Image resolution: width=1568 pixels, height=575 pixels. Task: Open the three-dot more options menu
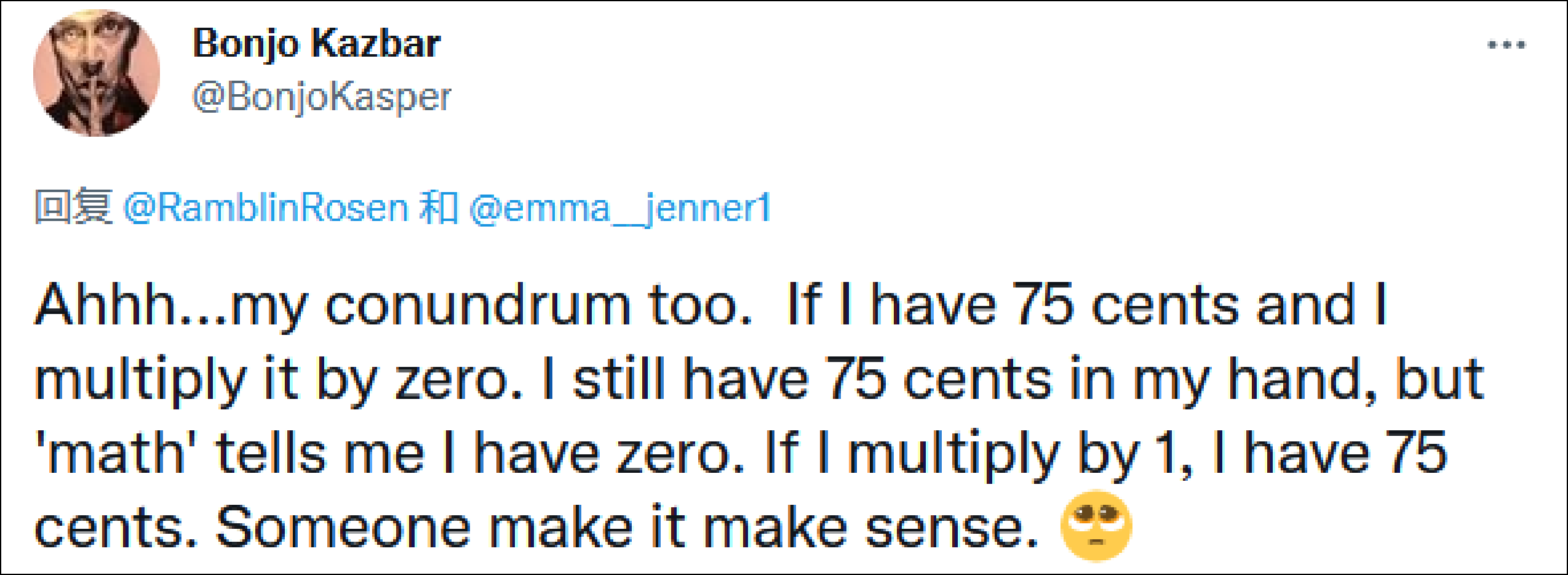tap(1506, 44)
